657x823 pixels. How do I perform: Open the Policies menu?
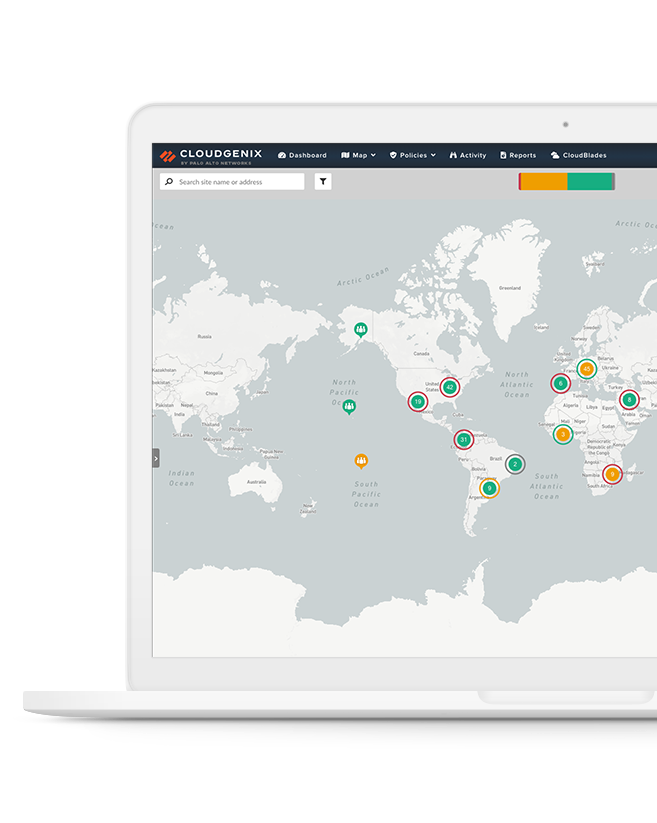pyautogui.click(x=412, y=155)
